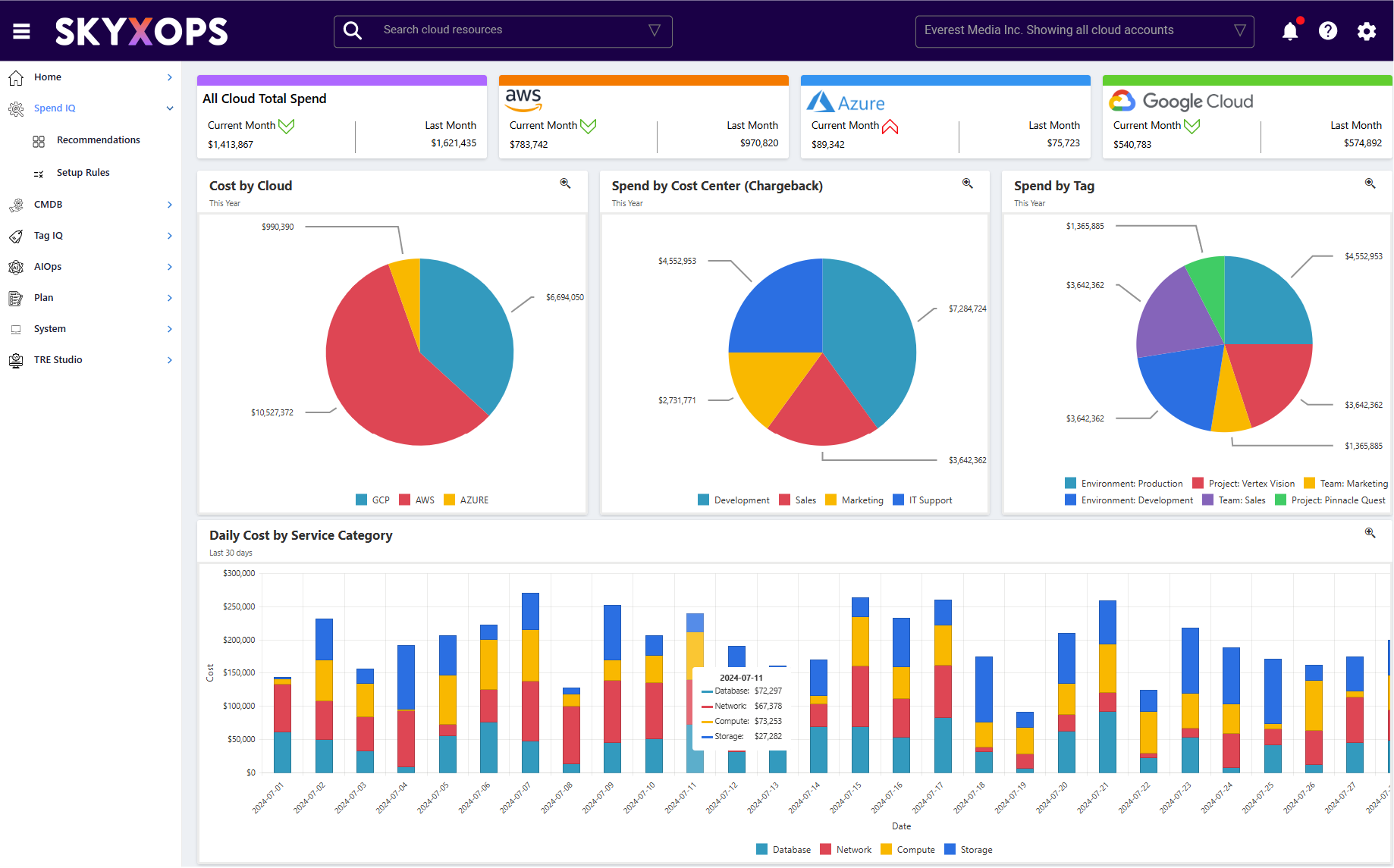Click the SkyXOps logo

point(141,31)
